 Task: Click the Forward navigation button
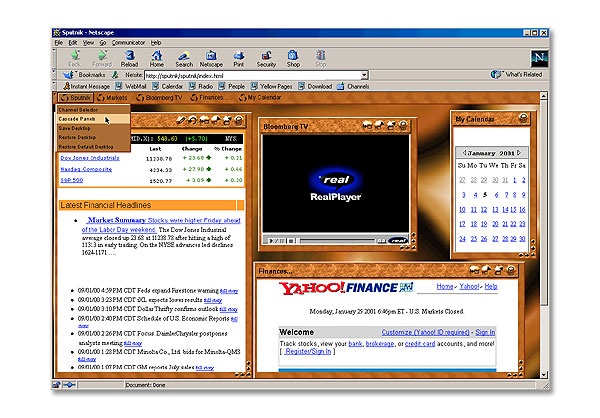click(x=102, y=59)
